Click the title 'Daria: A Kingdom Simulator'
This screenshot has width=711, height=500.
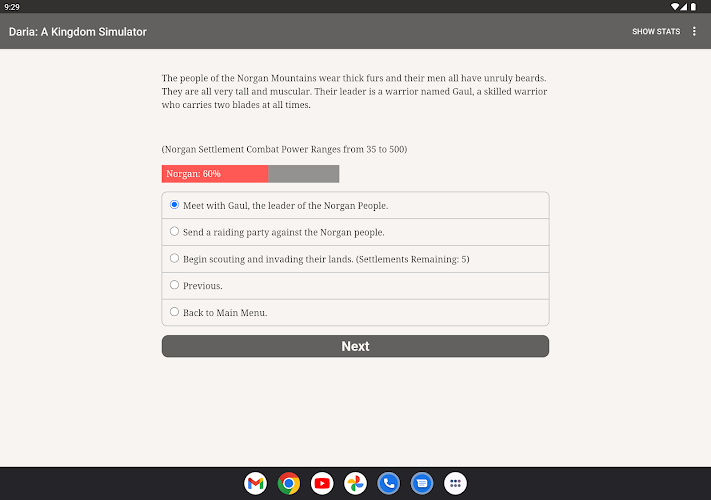tap(78, 32)
